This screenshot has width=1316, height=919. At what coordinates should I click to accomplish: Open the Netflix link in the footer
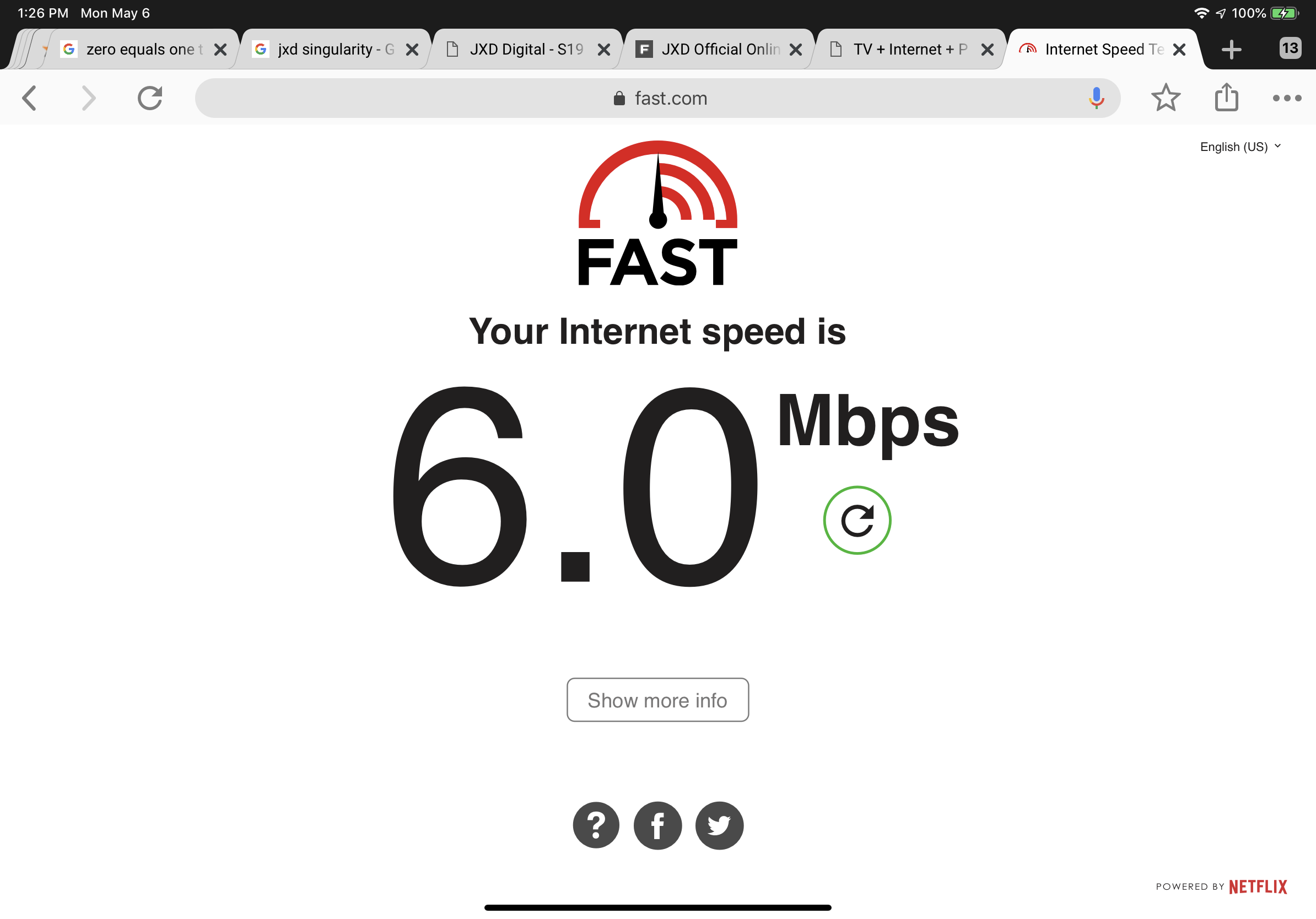pos(1258,887)
